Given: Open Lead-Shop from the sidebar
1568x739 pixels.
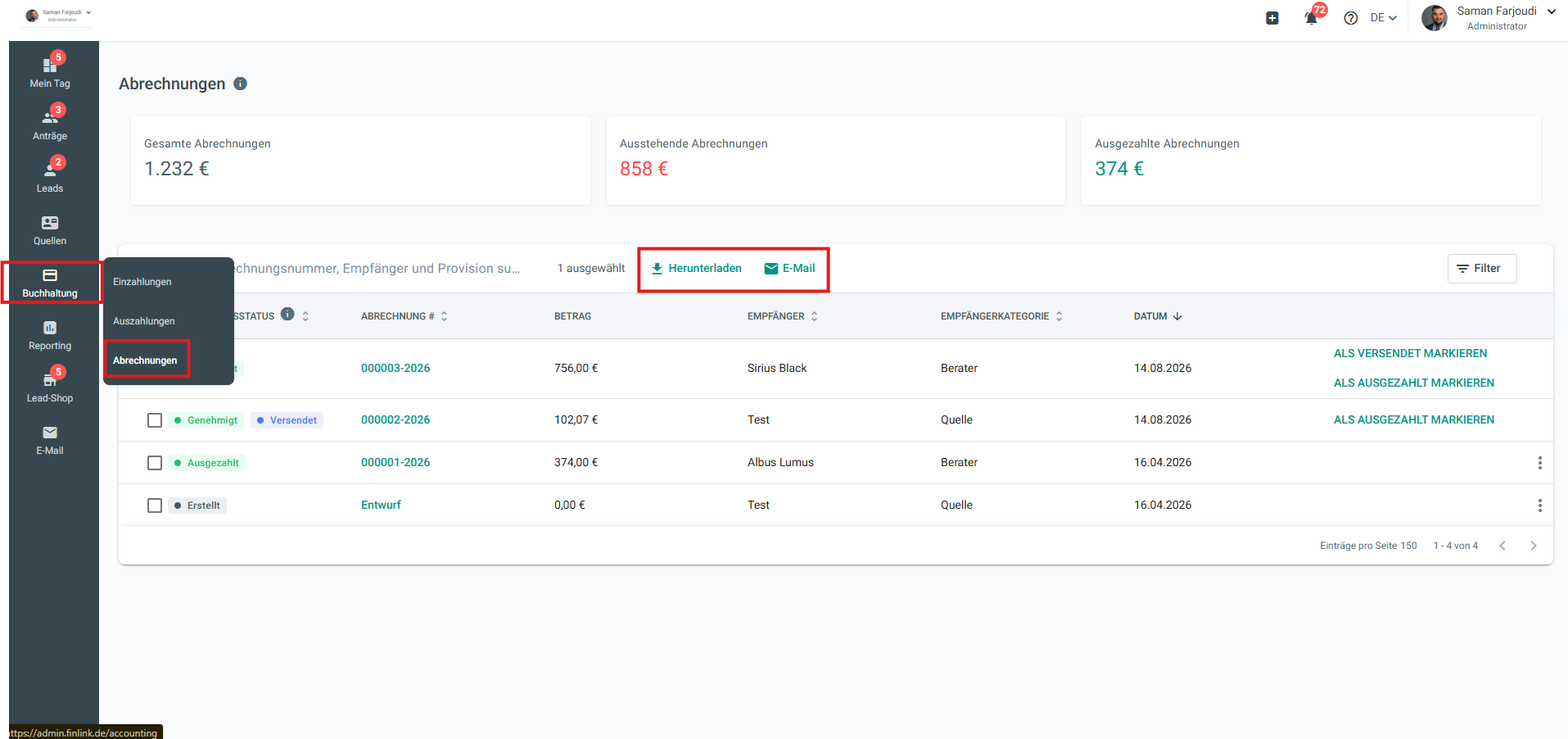Looking at the screenshot, I should 50,386.
